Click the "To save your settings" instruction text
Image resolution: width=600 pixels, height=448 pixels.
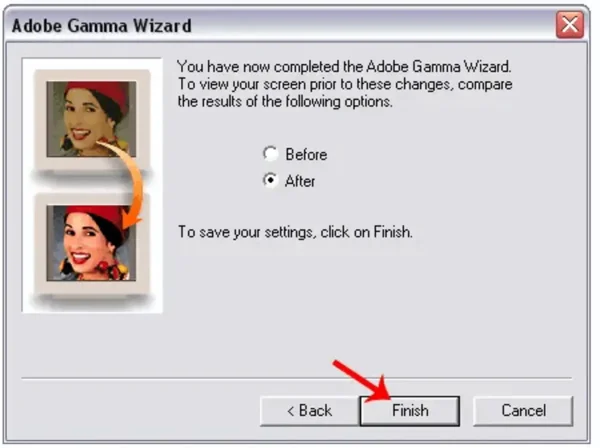click(x=295, y=232)
